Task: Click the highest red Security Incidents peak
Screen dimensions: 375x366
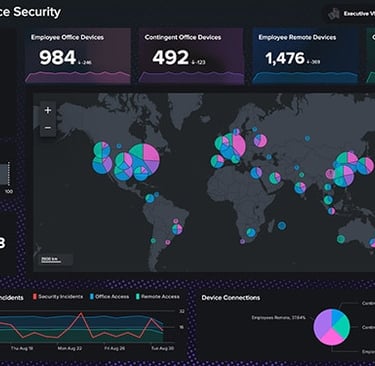Action: point(81,313)
